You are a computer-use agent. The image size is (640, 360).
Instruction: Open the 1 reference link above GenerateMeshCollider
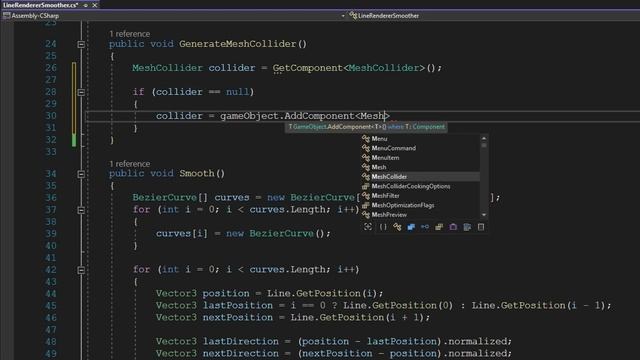129,34
